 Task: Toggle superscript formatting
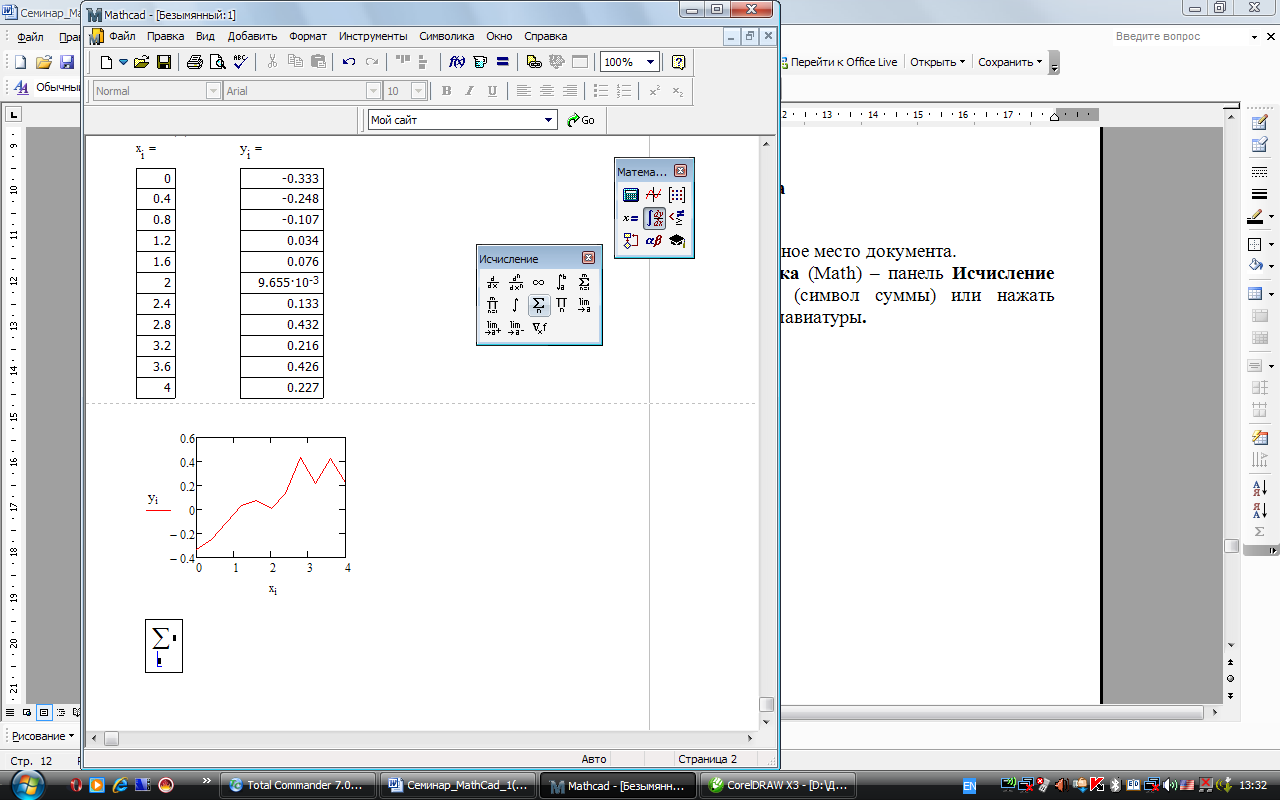pos(655,91)
